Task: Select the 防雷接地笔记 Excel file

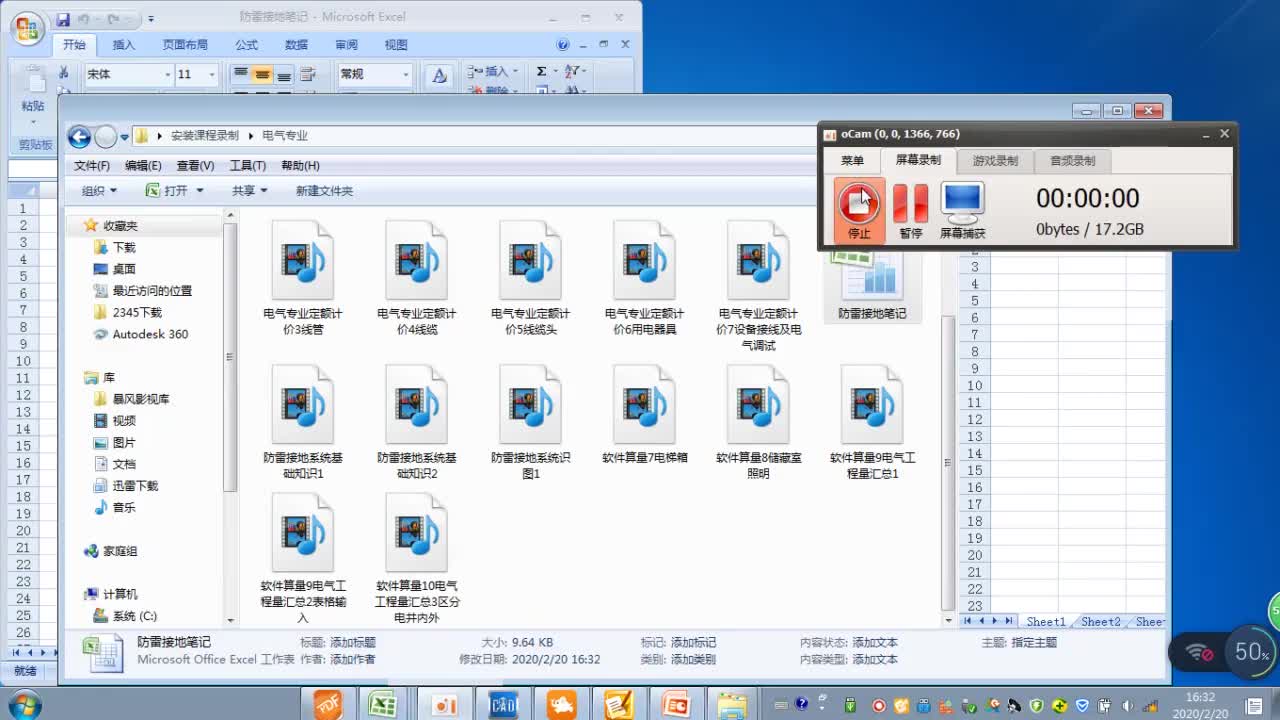Action: [x=872, y=285]
